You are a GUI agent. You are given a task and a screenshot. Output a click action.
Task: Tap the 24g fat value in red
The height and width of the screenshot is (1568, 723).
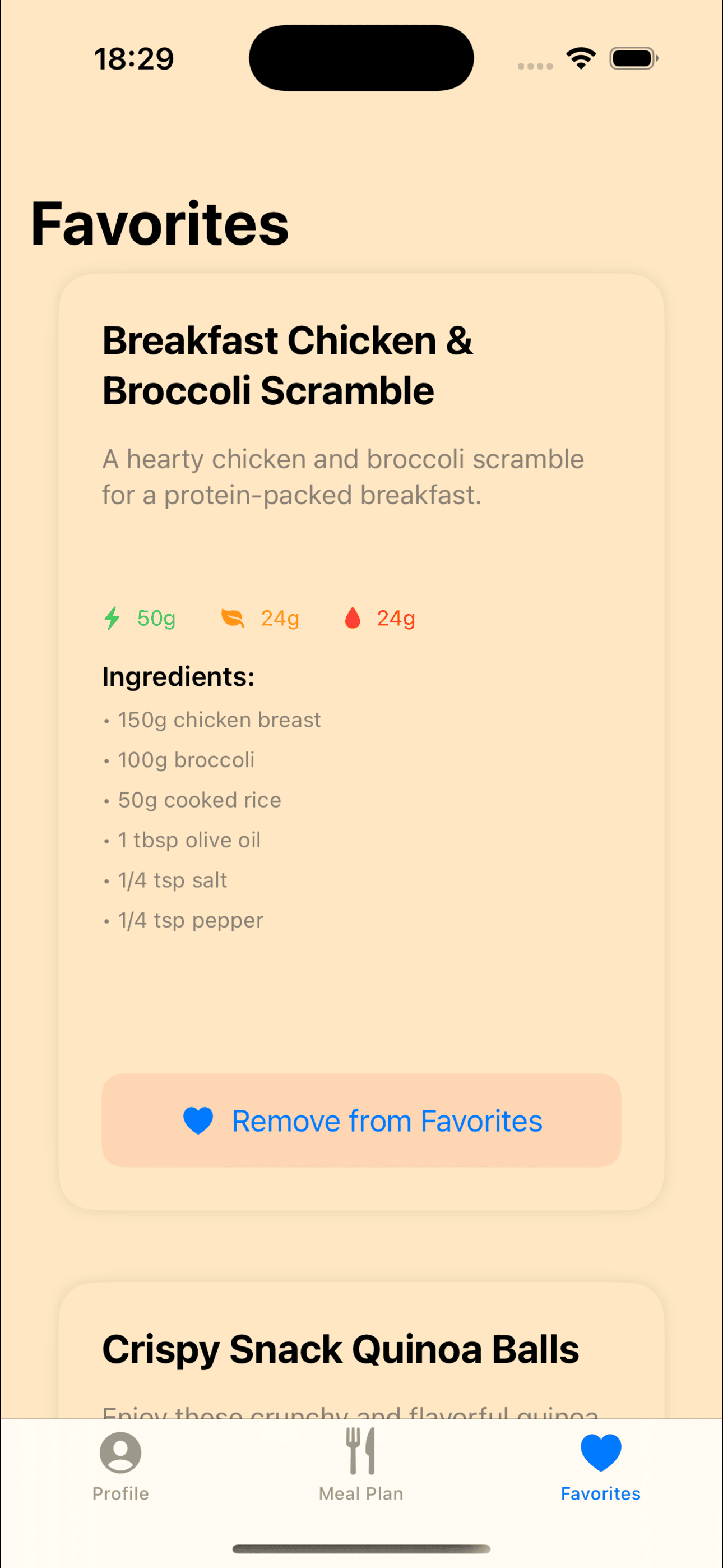(x=396, y=619)
